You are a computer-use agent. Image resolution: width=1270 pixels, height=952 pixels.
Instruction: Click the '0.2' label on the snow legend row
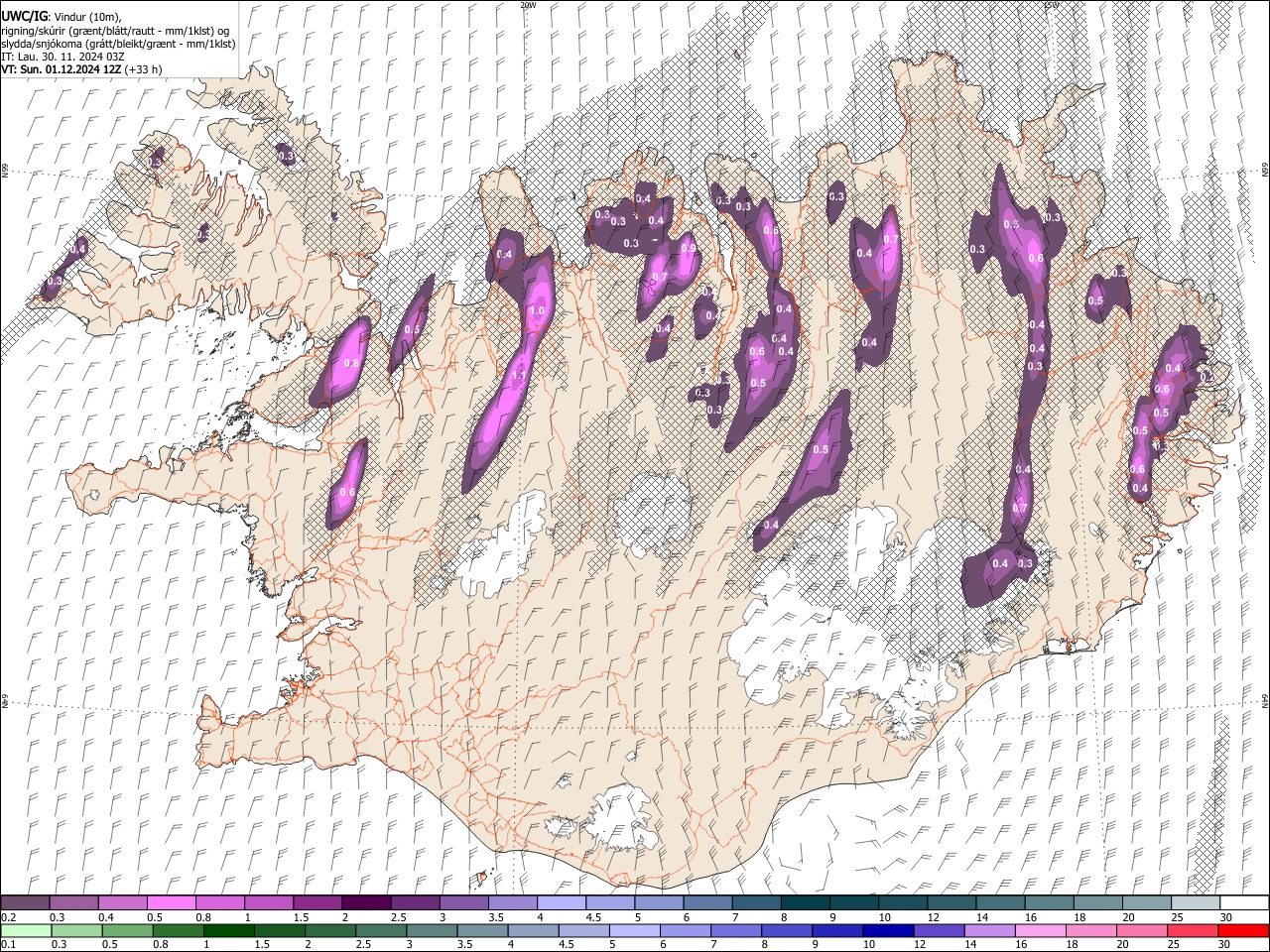(x=7, y=917)
